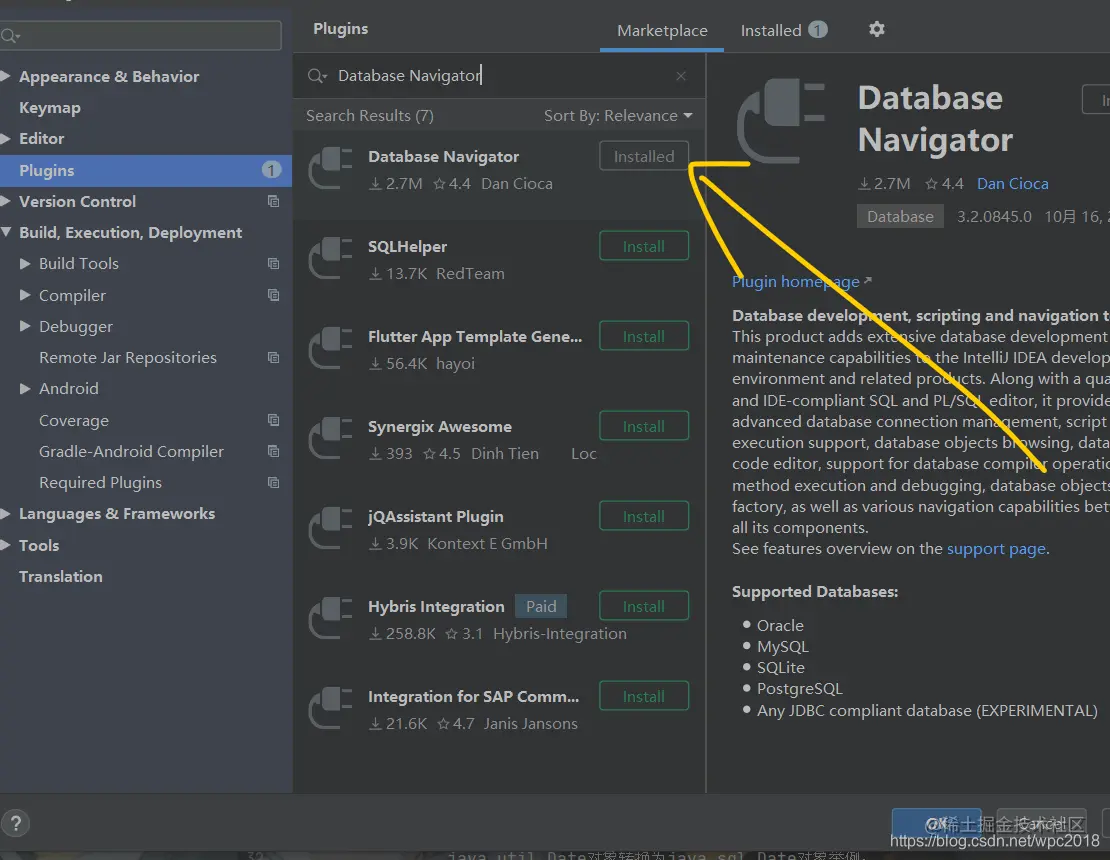Click the project-level icon beside Build Tools
The height and width of the screenshot is (860, 1110).
tap(273, 263)
